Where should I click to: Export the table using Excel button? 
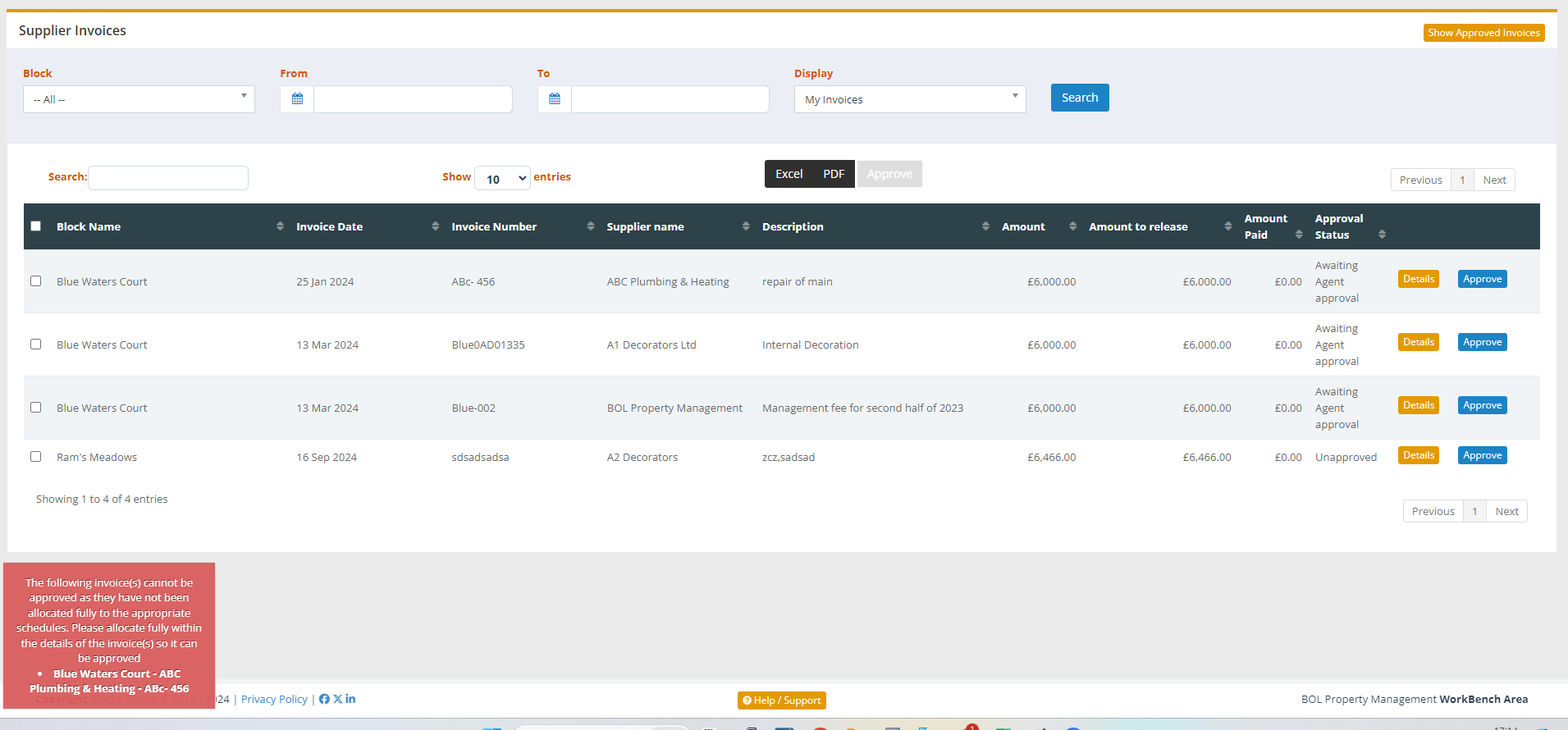[x=789, y=174]
